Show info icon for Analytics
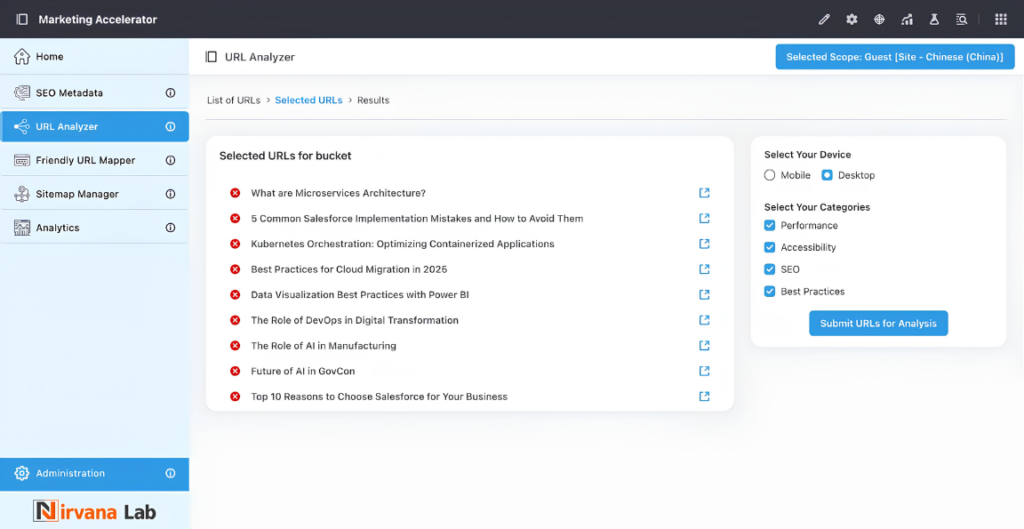 (x=170, y=227)
